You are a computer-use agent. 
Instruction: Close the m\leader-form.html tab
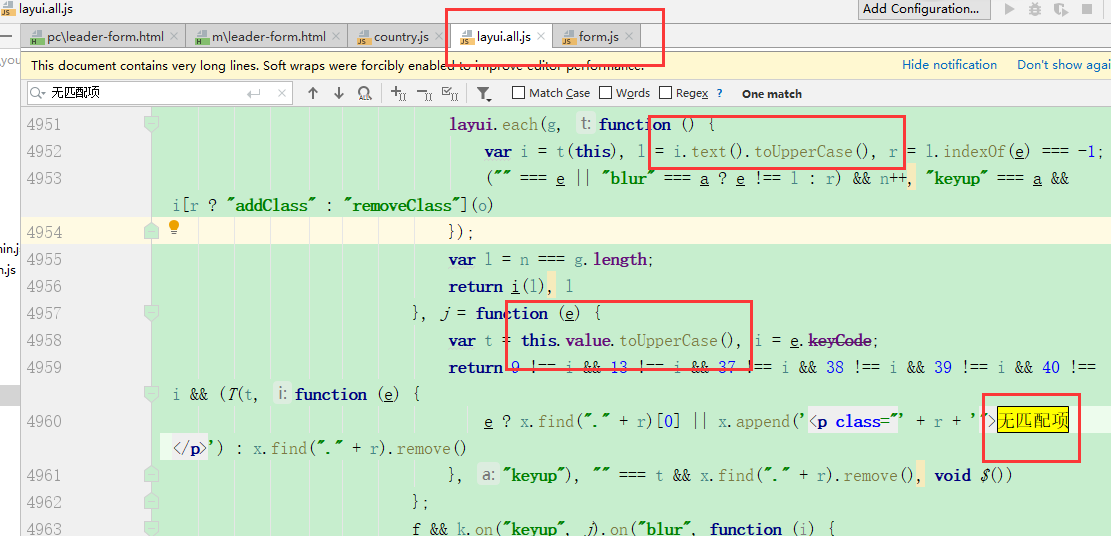336,36
